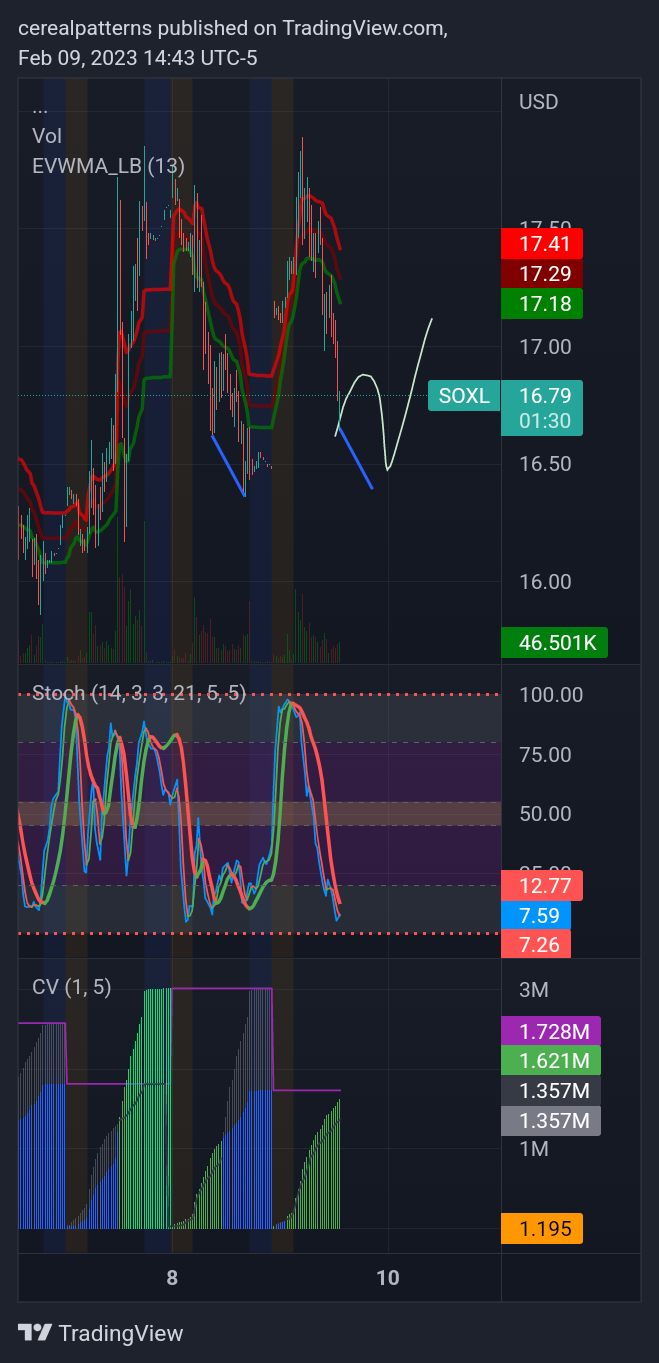Select the SOXL symbol tag
The height and width of the screenshot is (1363, 659).
tap(464, 395)
